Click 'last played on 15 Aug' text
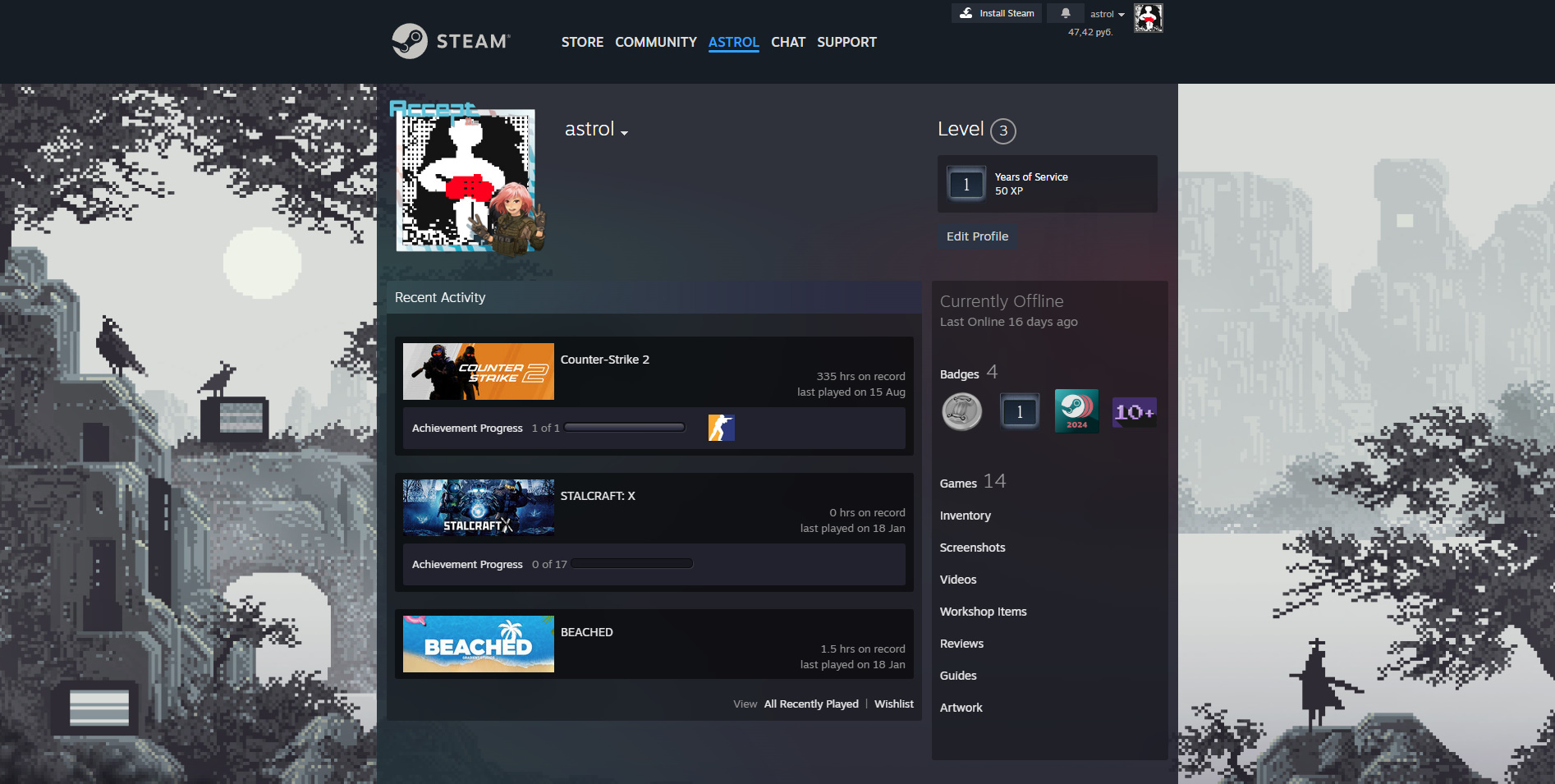1555x784 pixels. pos(851,392)
